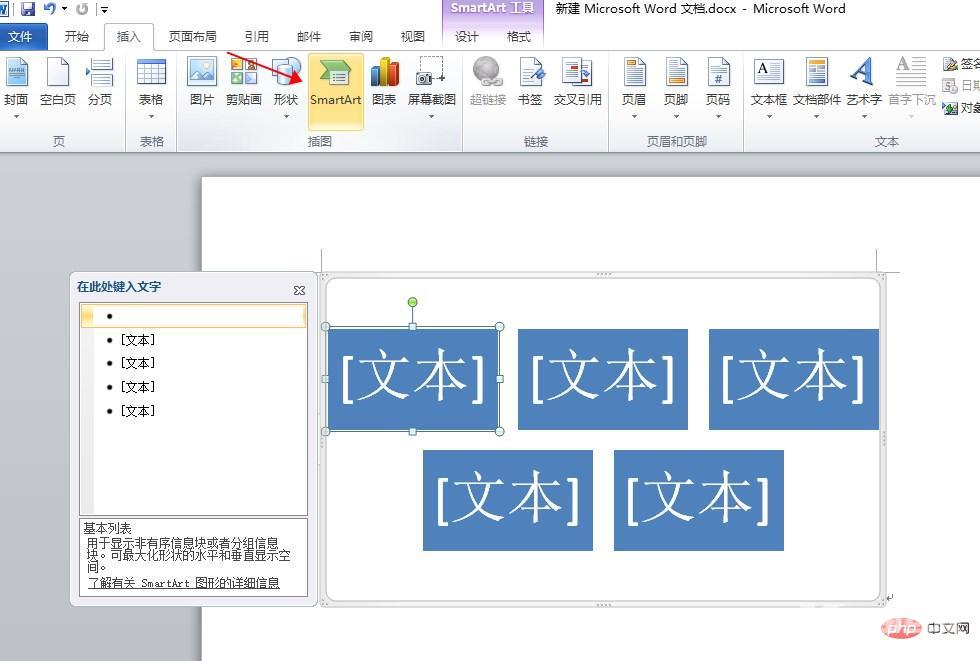980x661 pixels.
Task: Switch to the 页面布局 tab
Action: pyautogui.click(x=192, y=37)
